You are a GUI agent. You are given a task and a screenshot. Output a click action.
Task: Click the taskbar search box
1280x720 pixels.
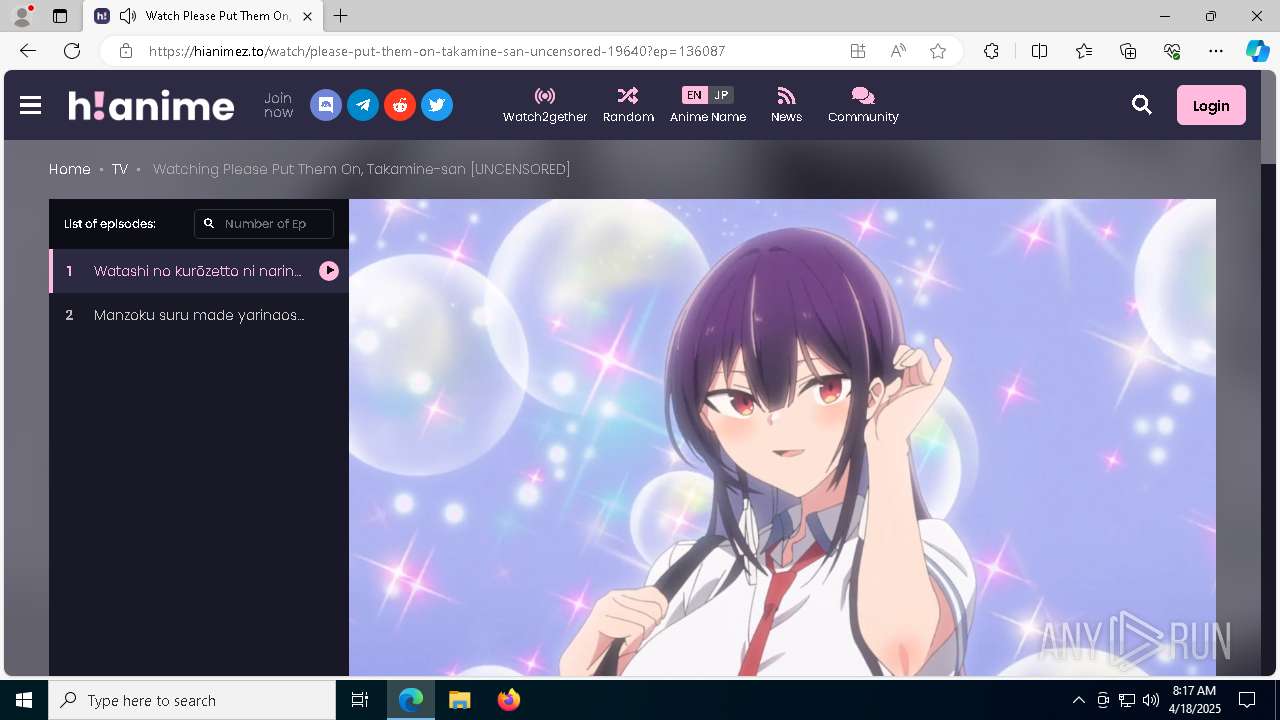[192, 700]
